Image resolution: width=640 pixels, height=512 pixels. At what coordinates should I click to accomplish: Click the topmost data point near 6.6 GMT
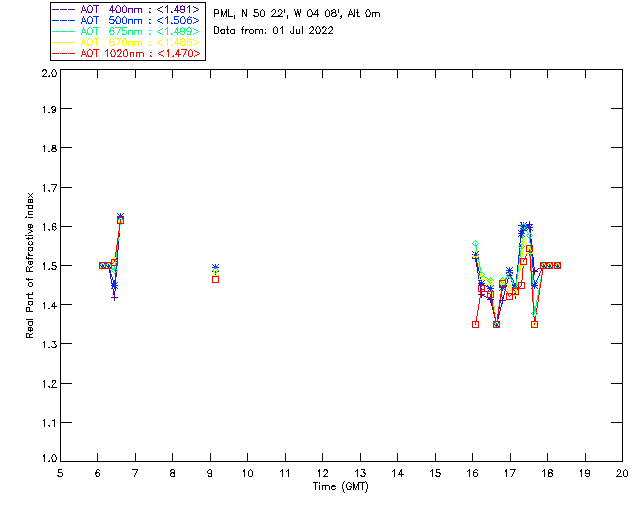120,217
